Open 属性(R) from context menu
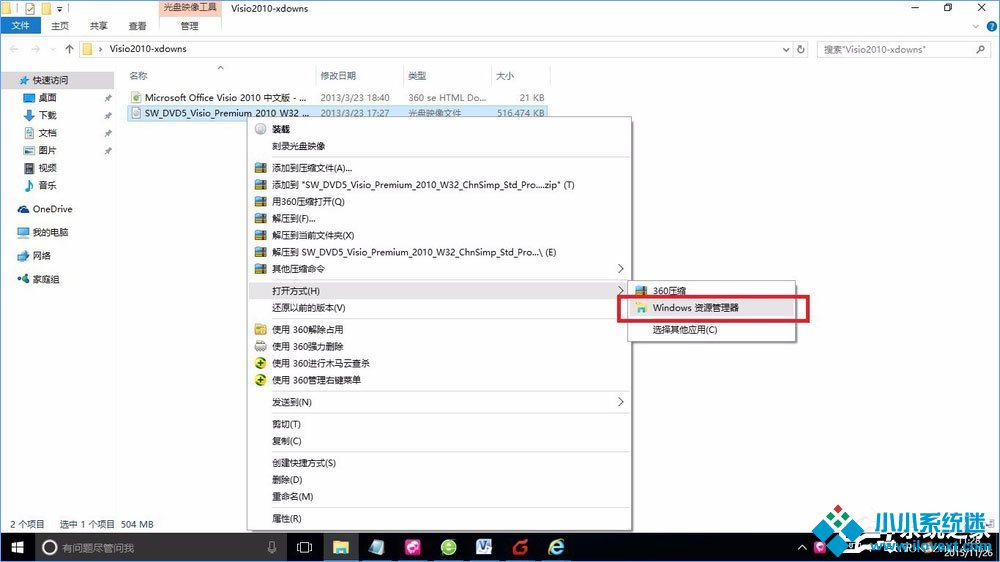 [440, 519]
